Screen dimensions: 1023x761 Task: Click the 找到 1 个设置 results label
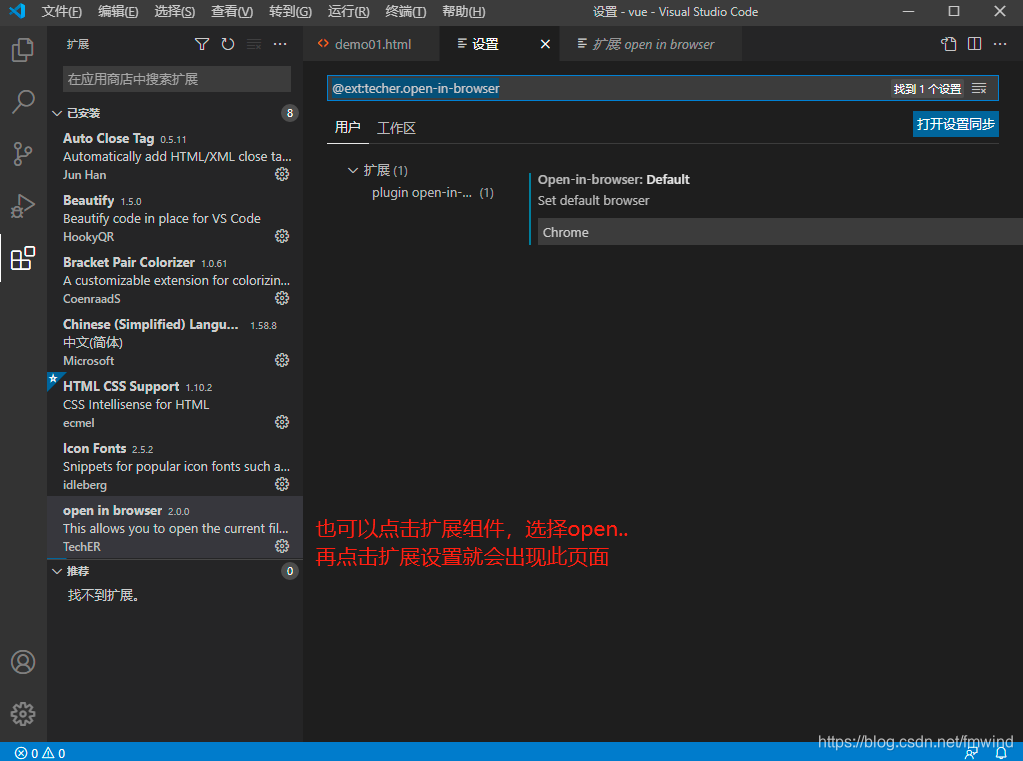point(927,89)
